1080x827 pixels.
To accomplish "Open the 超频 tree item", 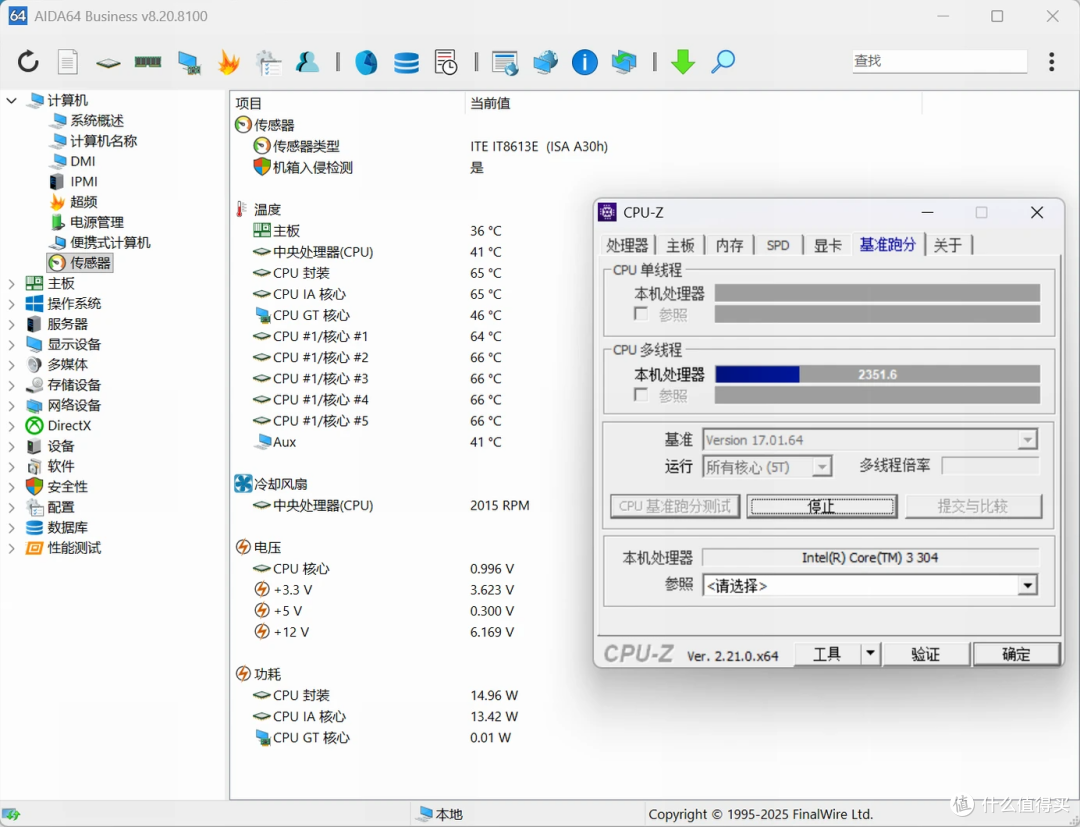I will coord(83,202).
